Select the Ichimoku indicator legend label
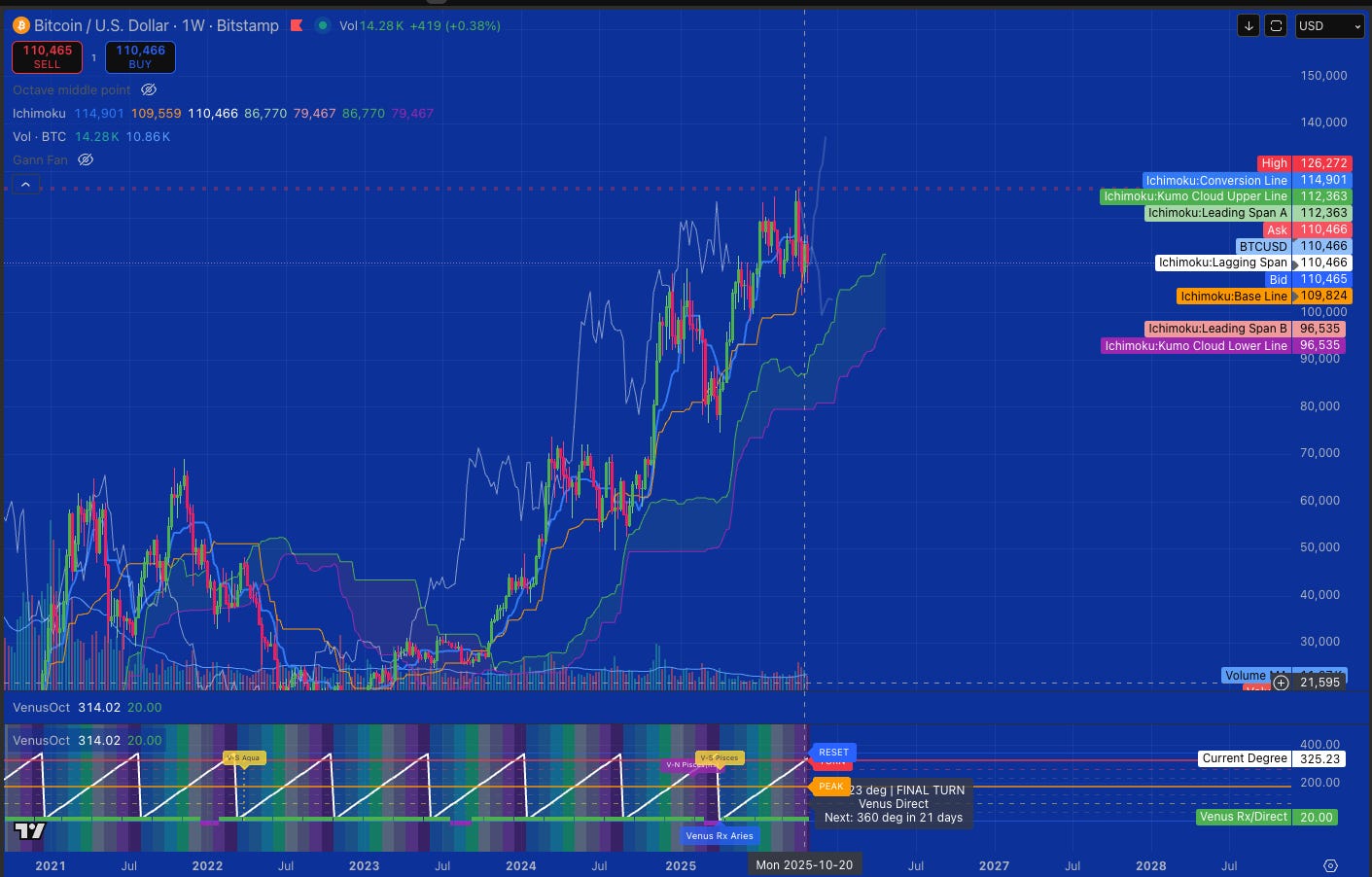Screen dimensions: 1372x877 pos(39,113)
